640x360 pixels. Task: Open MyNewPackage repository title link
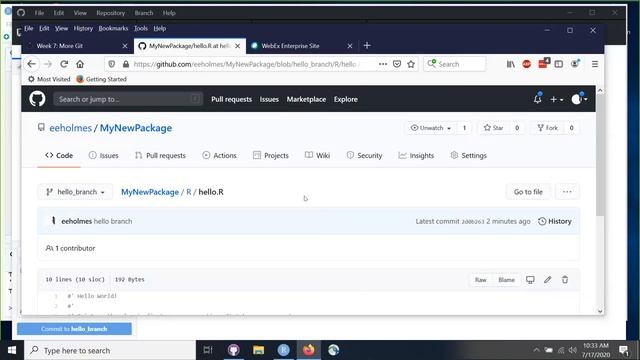pos(136,128)
